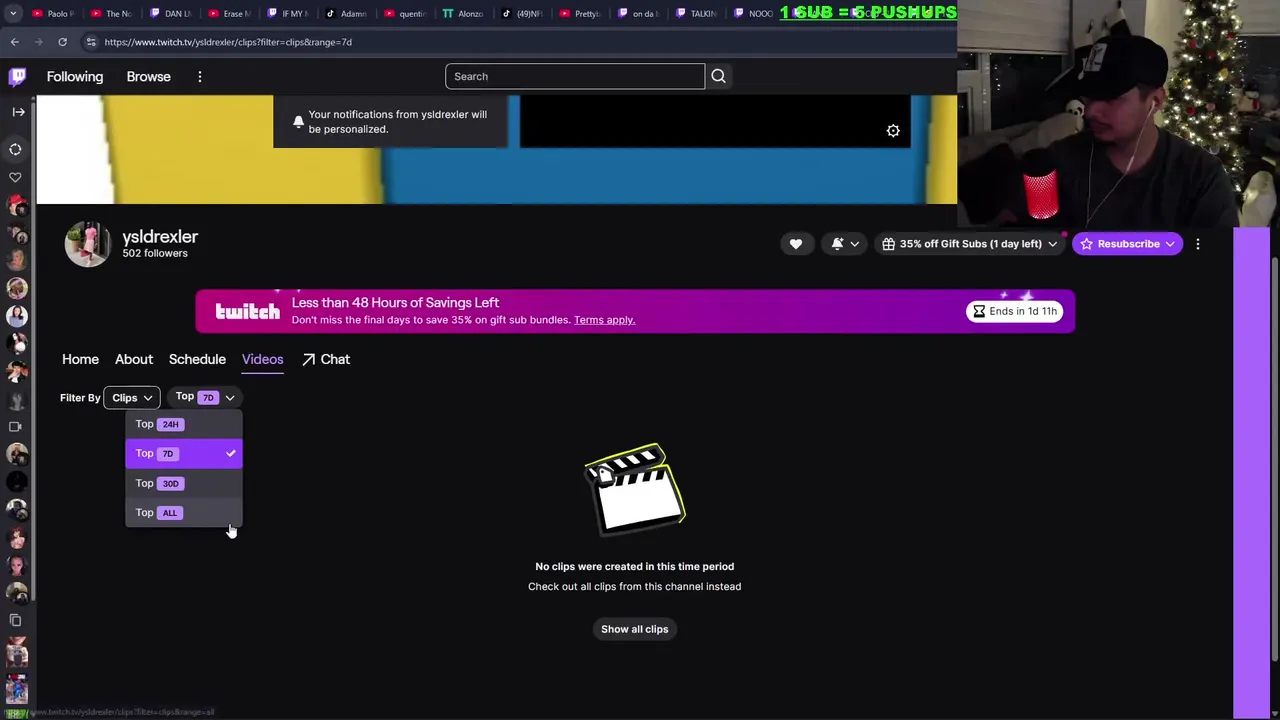Click the camera icon in left sidebar
1280x720 pixels.
click(15, 427)
